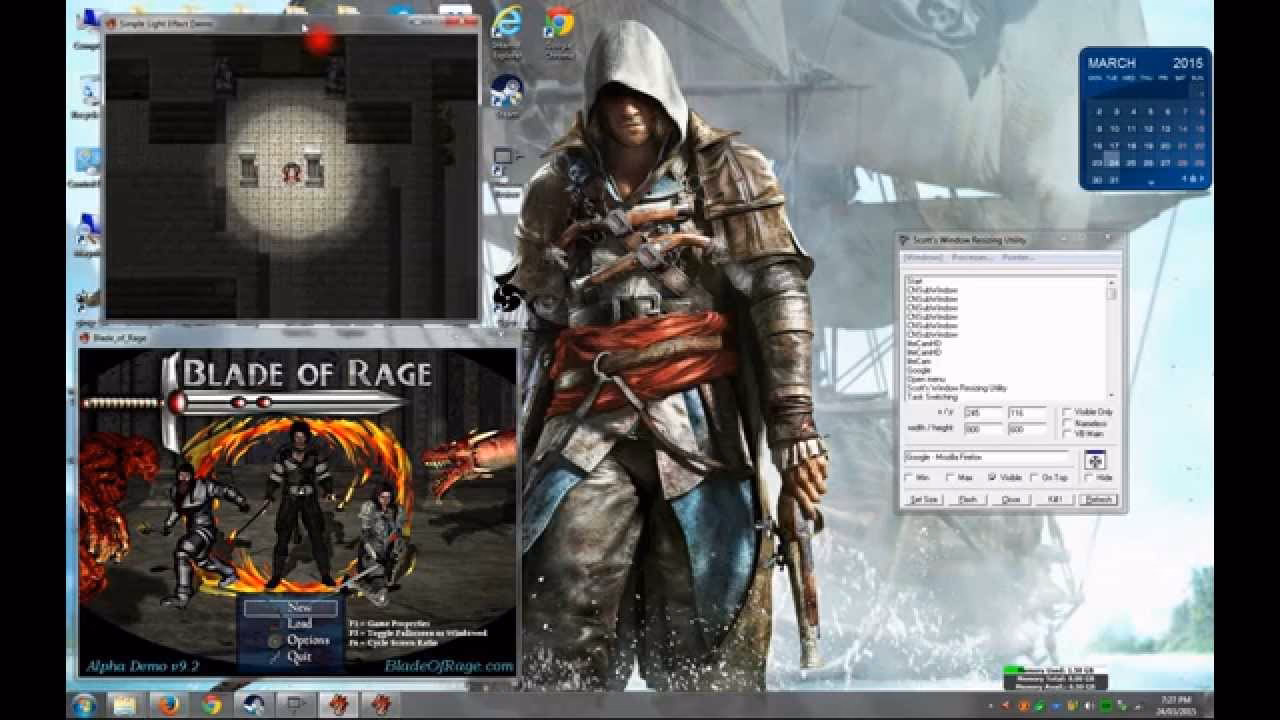Select 'Task Switching' in the window list
The height and width of the screenshot is (720, 1280).
point(932,397)
